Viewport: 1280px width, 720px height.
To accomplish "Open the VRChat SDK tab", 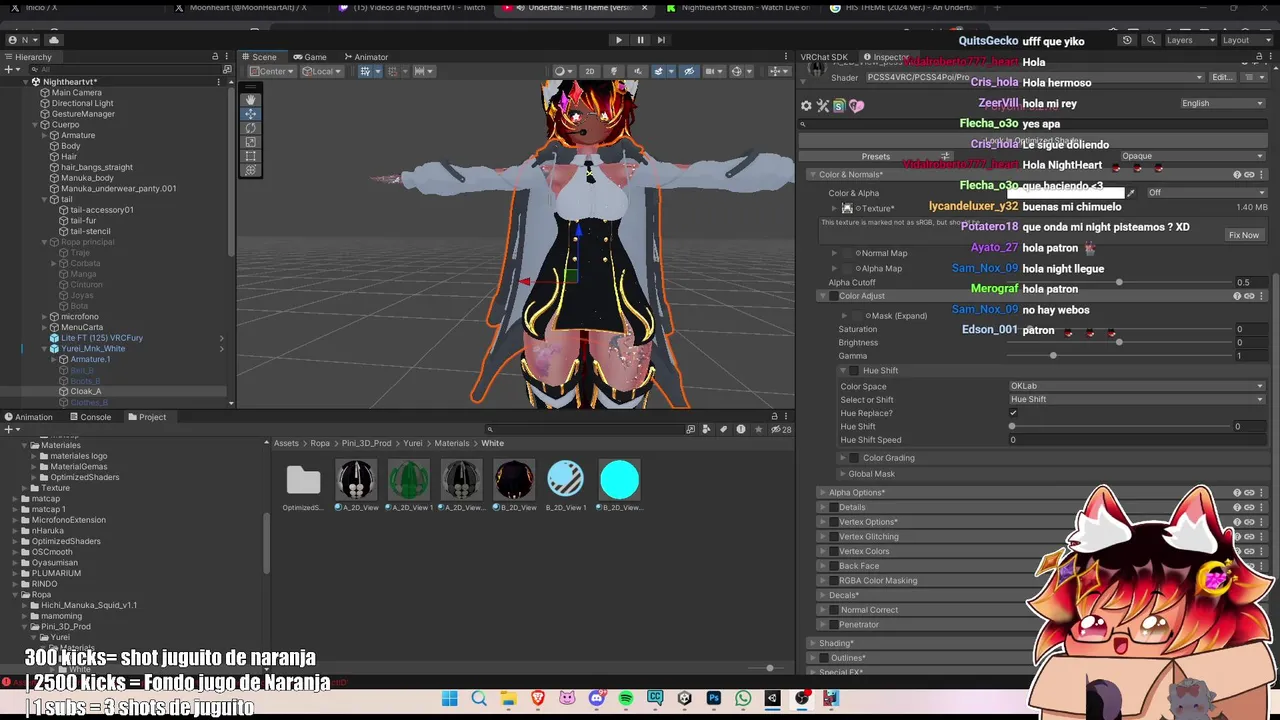I will [824, 57].
